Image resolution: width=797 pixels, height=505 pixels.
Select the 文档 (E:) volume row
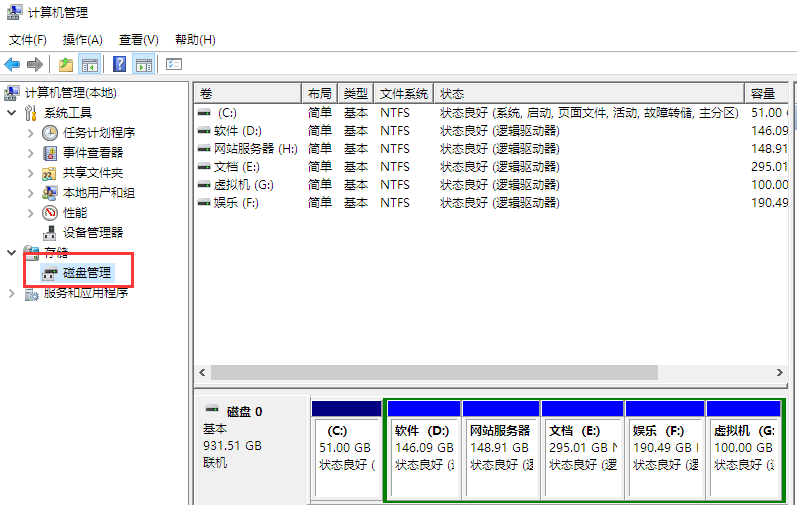(x=492, y=167)
